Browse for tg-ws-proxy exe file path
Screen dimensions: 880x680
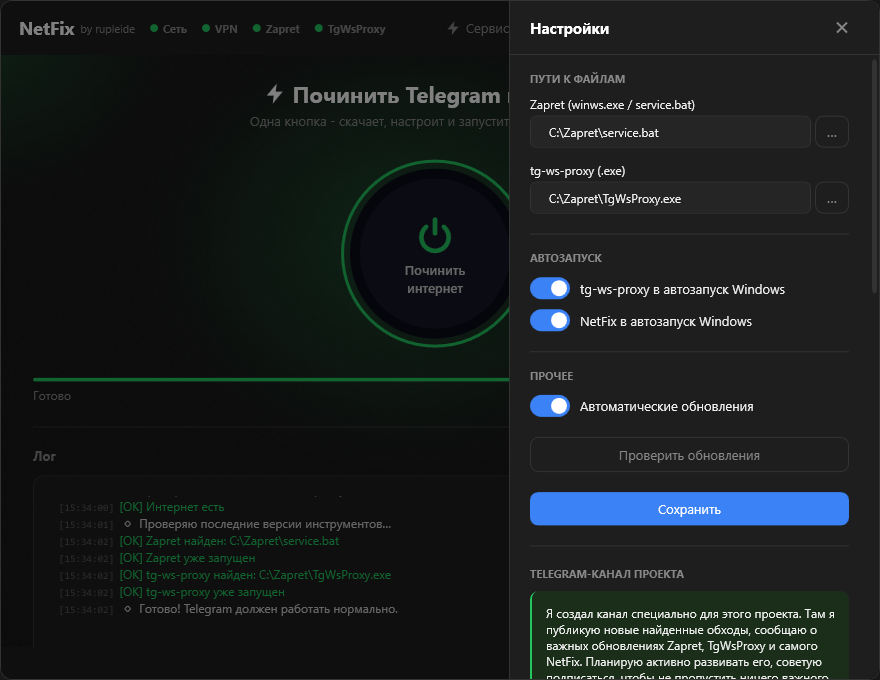[x=832, y=198]
